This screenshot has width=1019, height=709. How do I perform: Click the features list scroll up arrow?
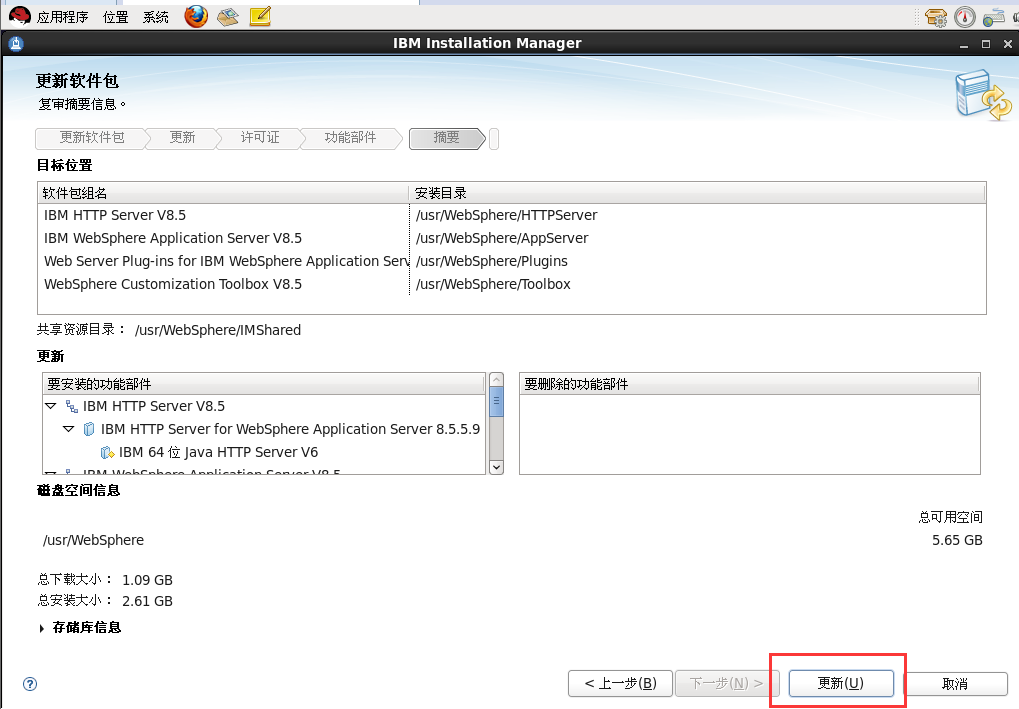coord(497,380)
